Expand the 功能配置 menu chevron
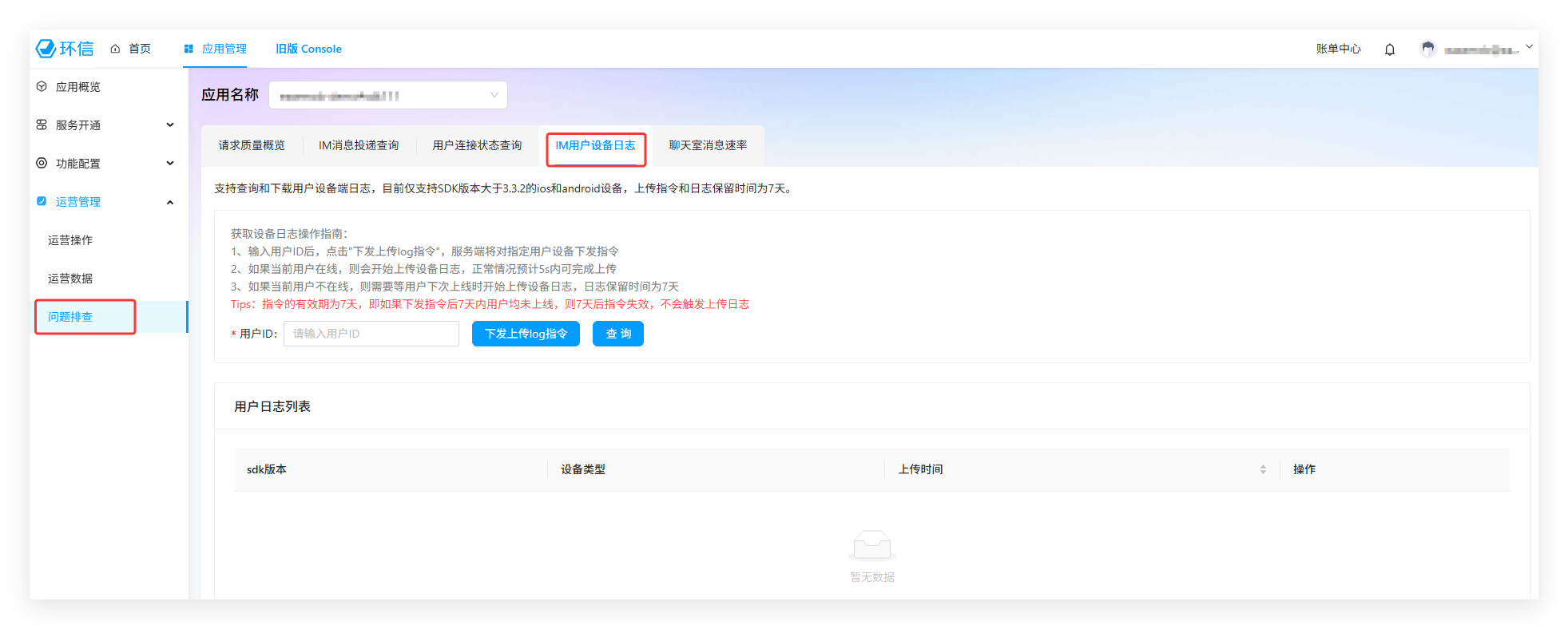This screenshot has height=629, width=1568. coord(170,163)
